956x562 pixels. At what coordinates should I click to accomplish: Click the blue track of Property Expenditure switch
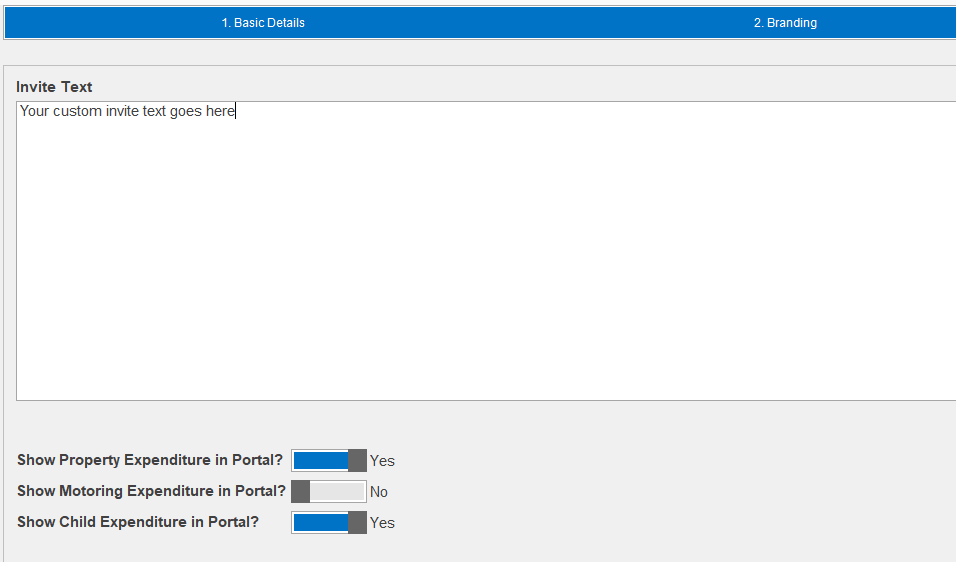click(320, 460)
